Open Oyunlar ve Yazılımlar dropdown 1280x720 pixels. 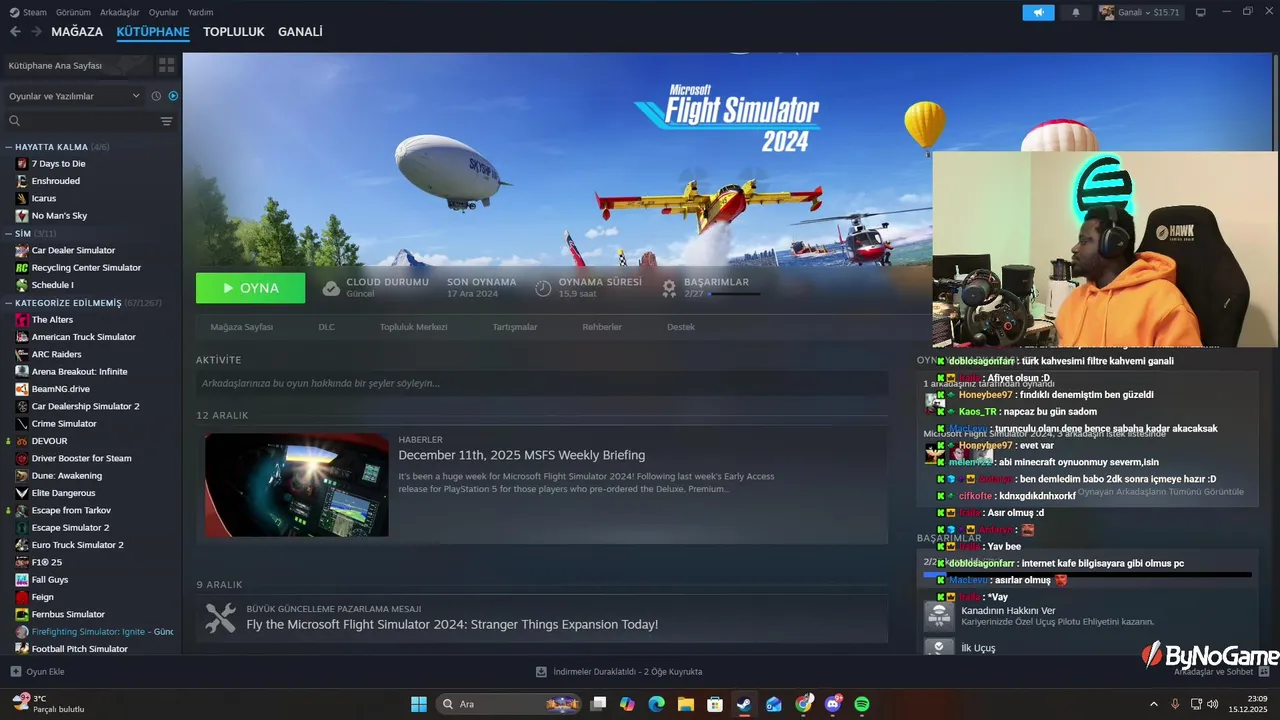pyautogui.click(x=75, y=96)
